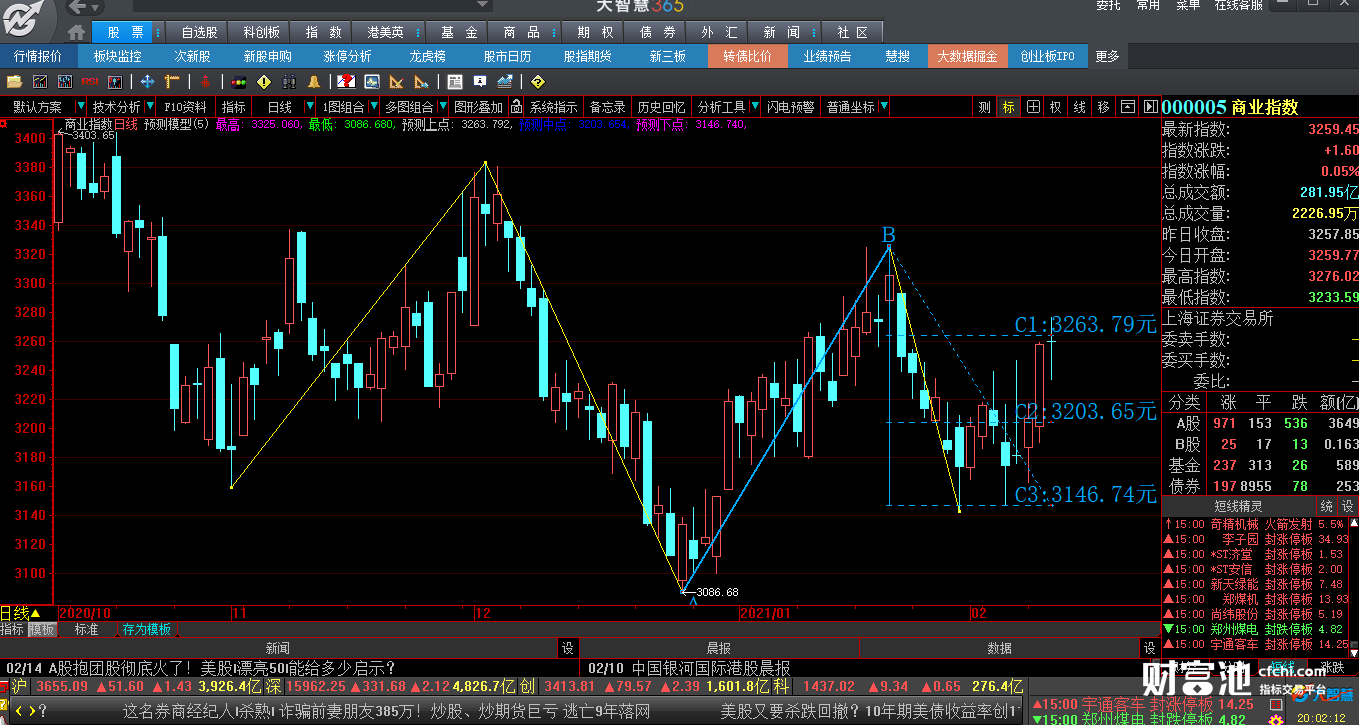Viewport: 1359px width, 725px height.
Task: Click the back arrow icon in title bar
Action: tap(76, 7)
